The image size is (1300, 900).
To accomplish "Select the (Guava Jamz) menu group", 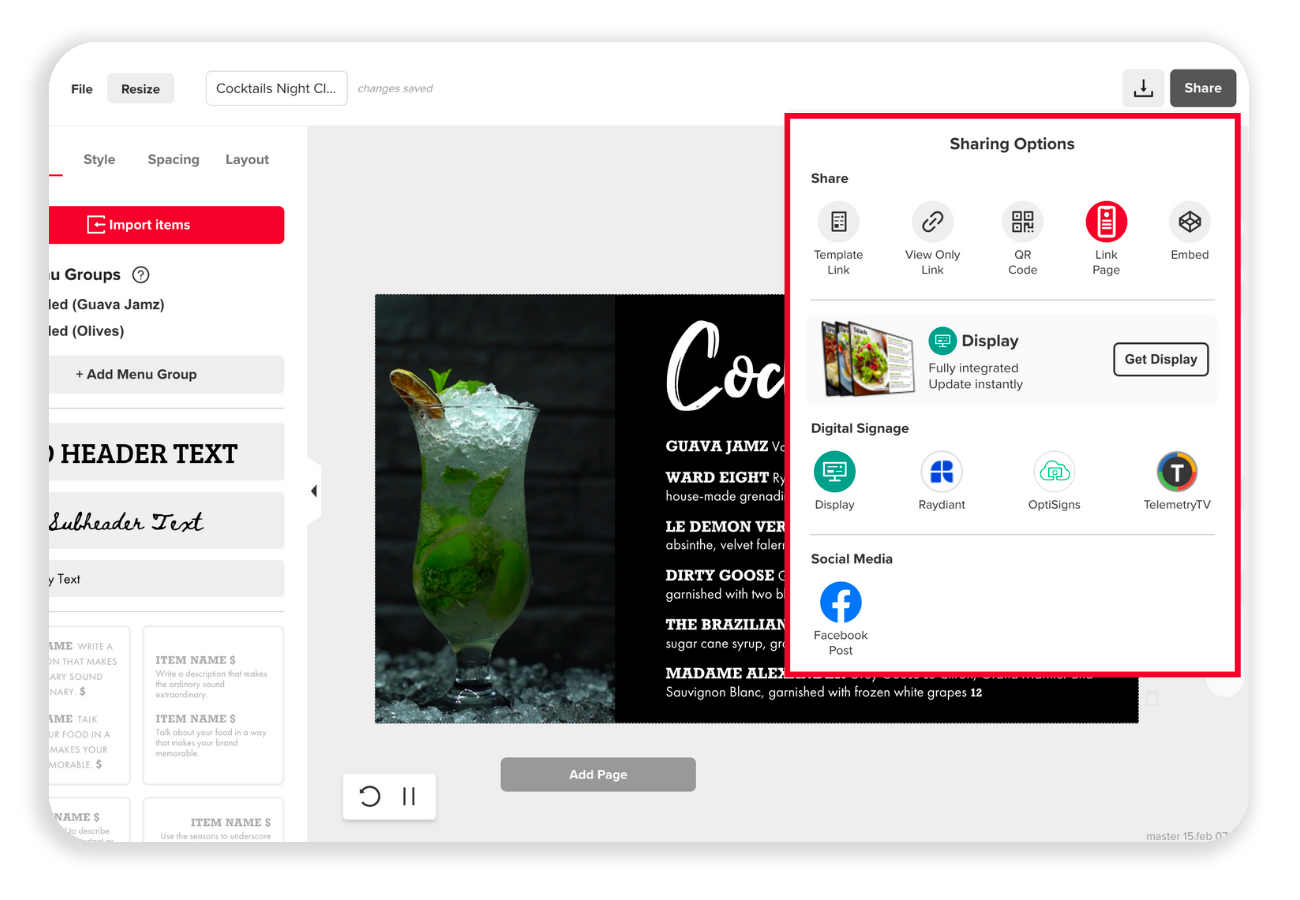I will coord(106,304).
